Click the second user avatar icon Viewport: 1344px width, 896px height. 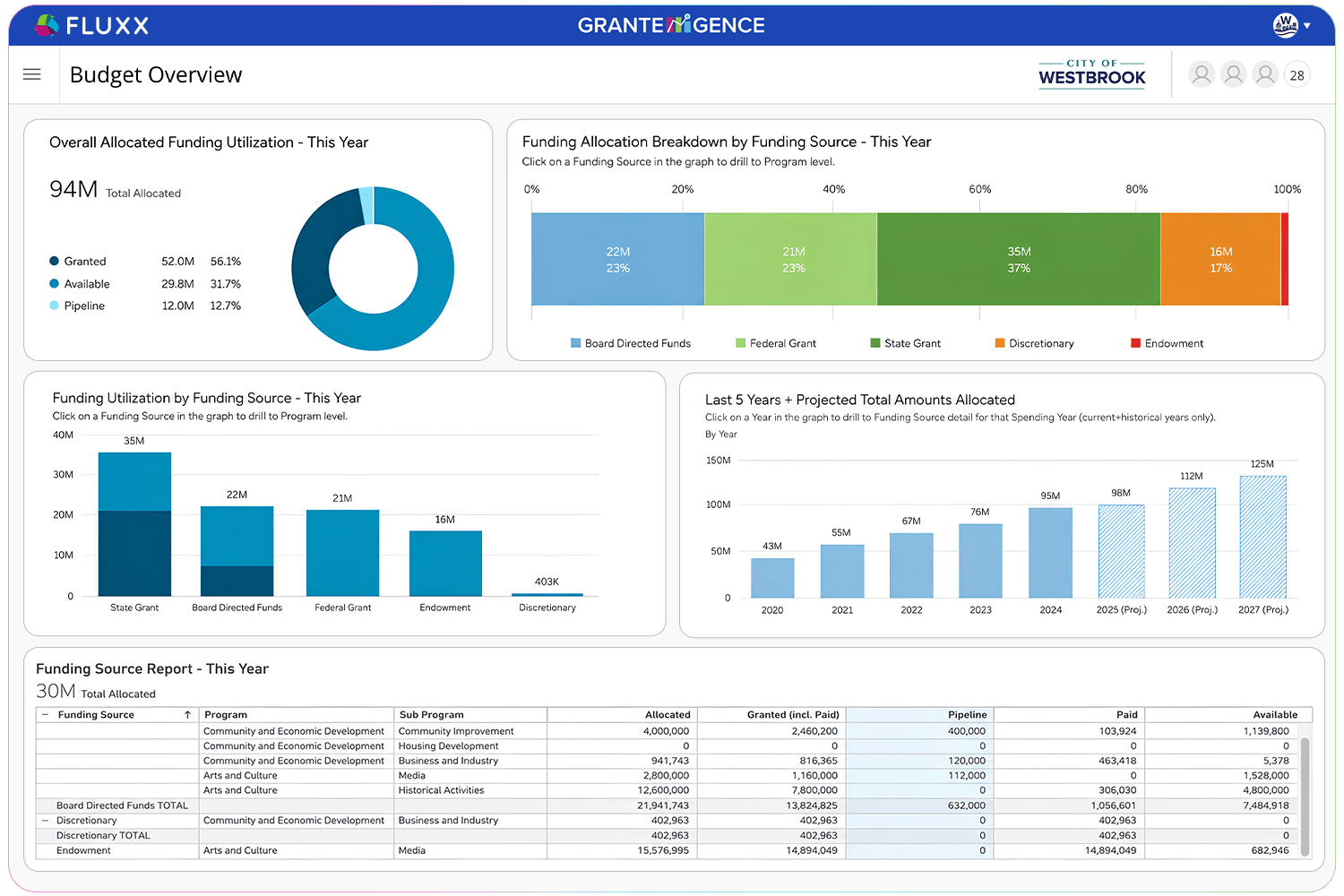pos(1234,74)
